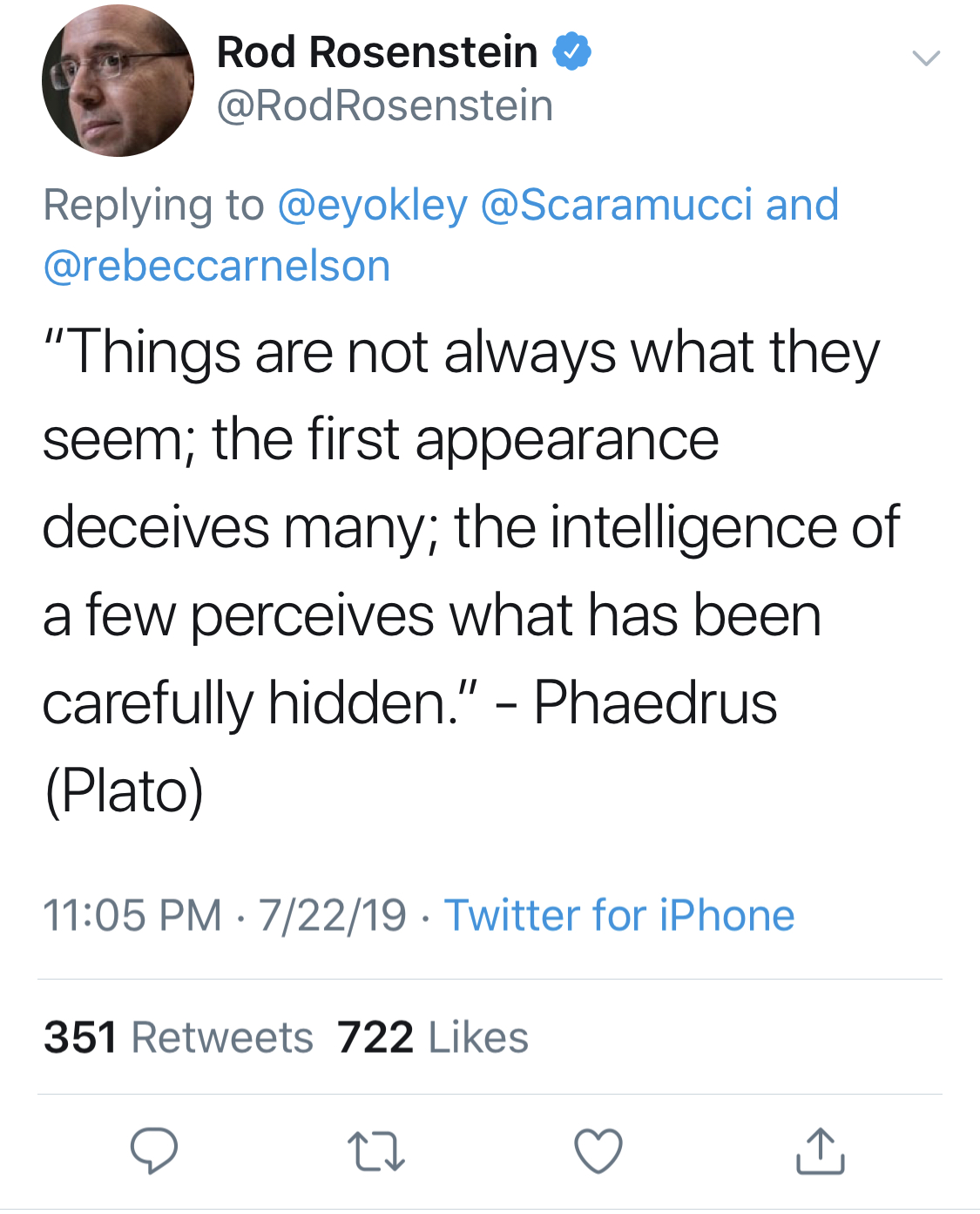This screenshot has width=980, height=1214.
Task: Open Rod Rosenstein's profile photo
Action: pos(118,81)
